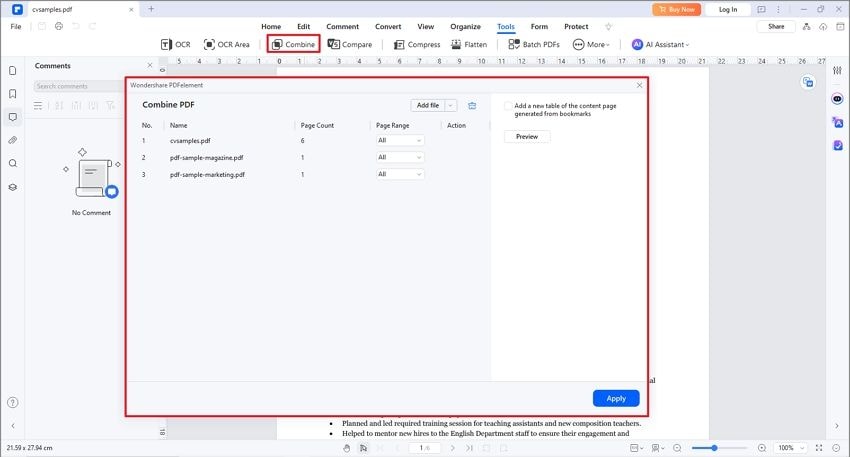Close the Comments panel
Screen dimensions: 850x457
(x=150, y=65)
